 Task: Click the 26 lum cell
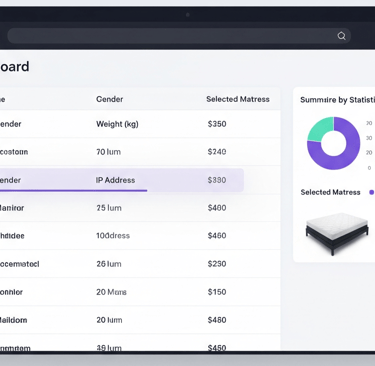[109, 264]
